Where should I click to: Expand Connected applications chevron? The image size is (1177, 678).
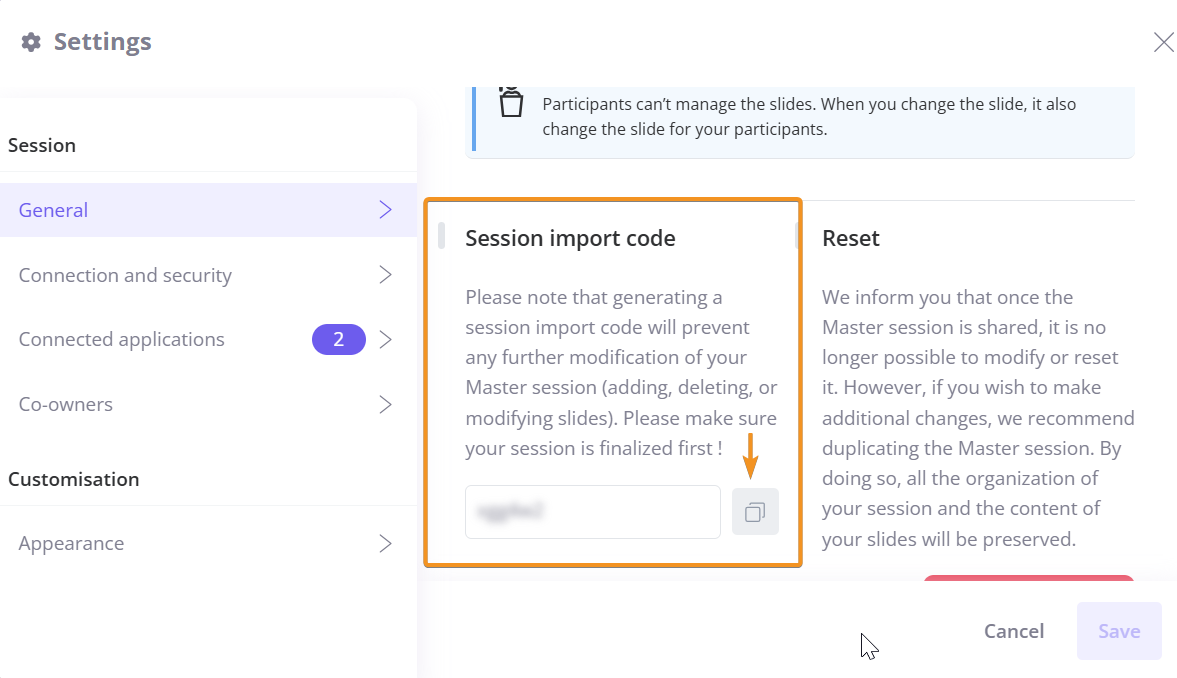click(385, 339)
